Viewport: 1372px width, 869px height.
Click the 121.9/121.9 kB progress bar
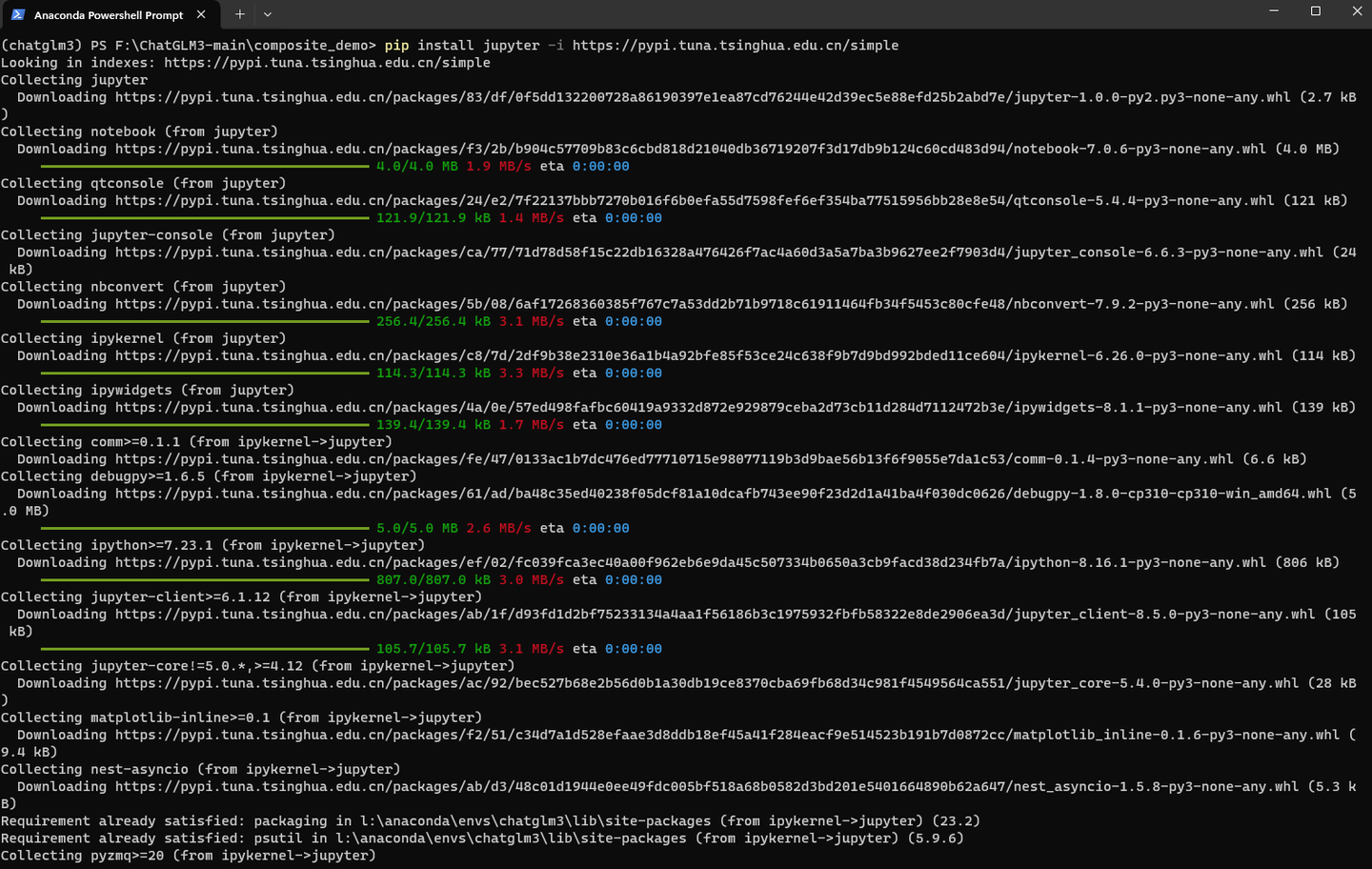tap(205, 217)
